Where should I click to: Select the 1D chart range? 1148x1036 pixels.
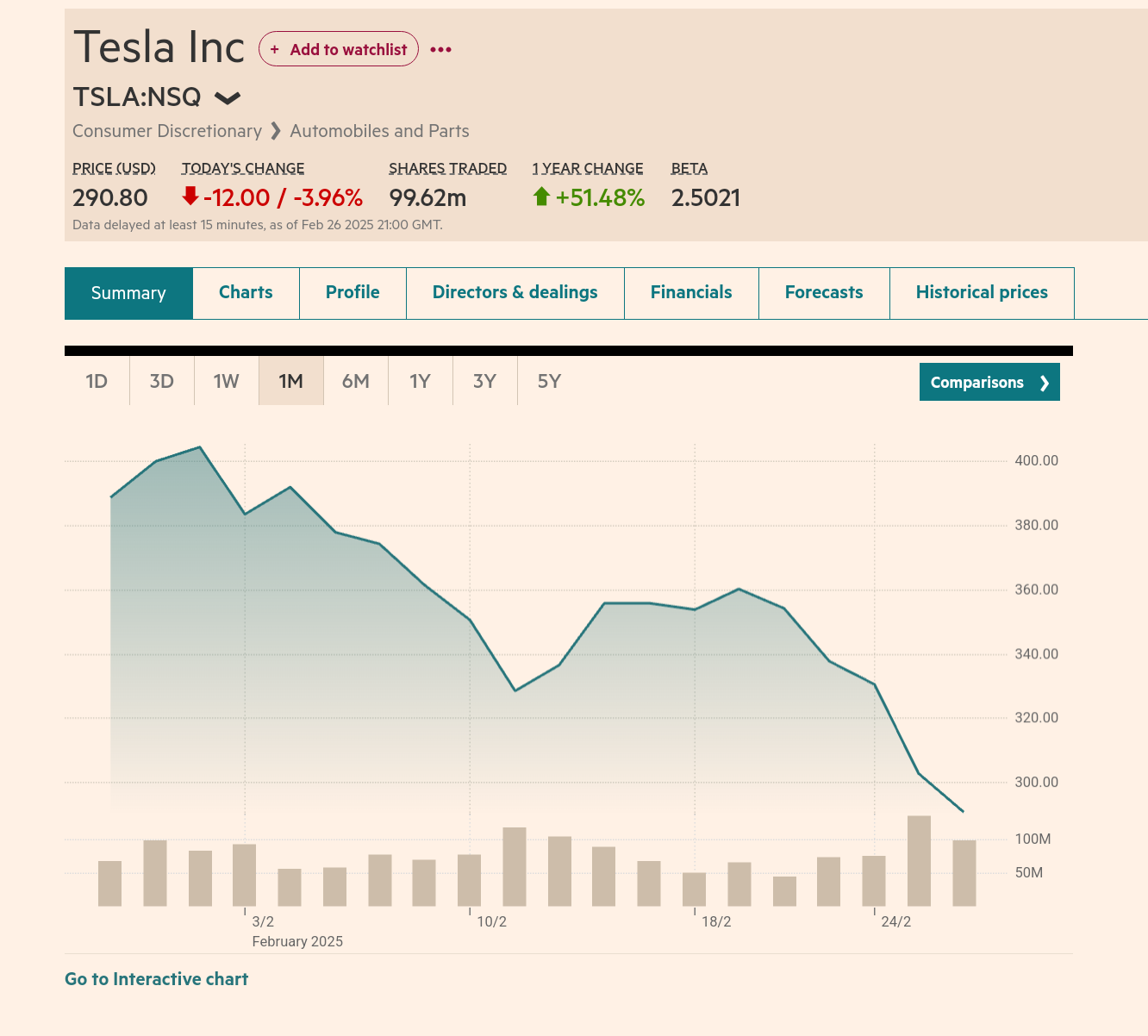[x=97, y=381]
